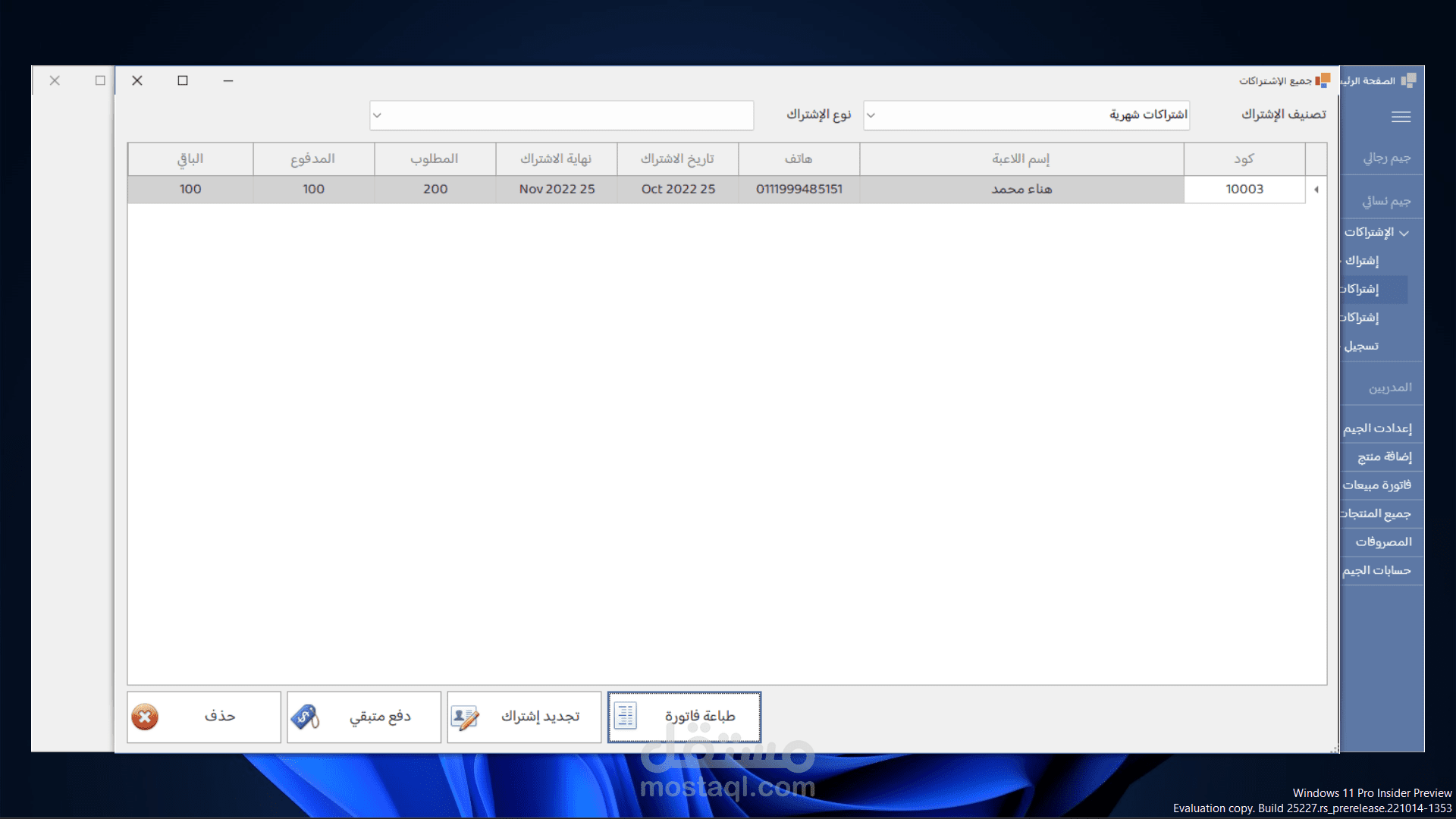The height and width of the screenshot is (819, 1456).
Task: Click the row selector arrow beside 10003
Action: coord(1316,190)
